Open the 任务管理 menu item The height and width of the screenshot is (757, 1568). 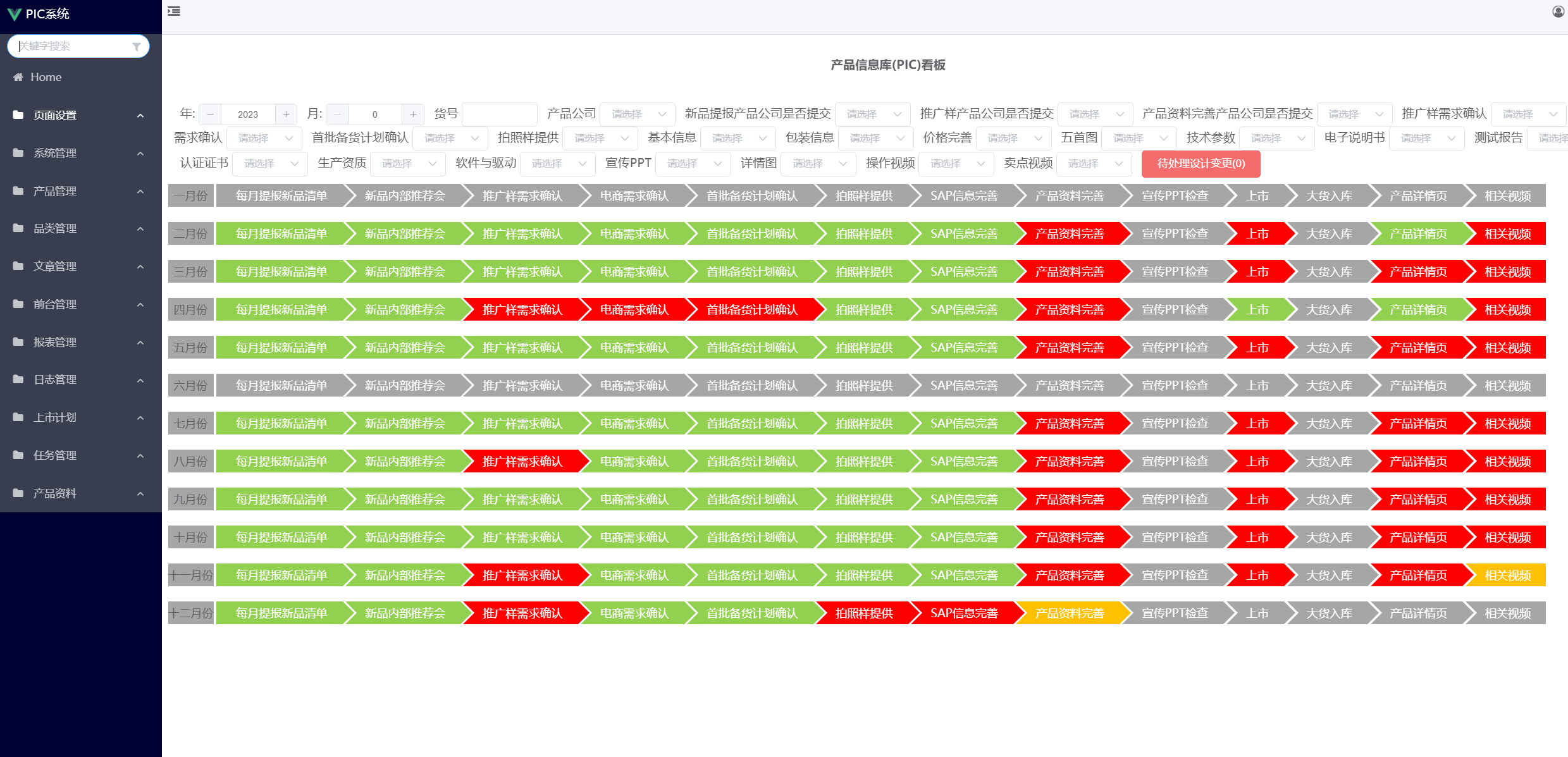point(81,455)
